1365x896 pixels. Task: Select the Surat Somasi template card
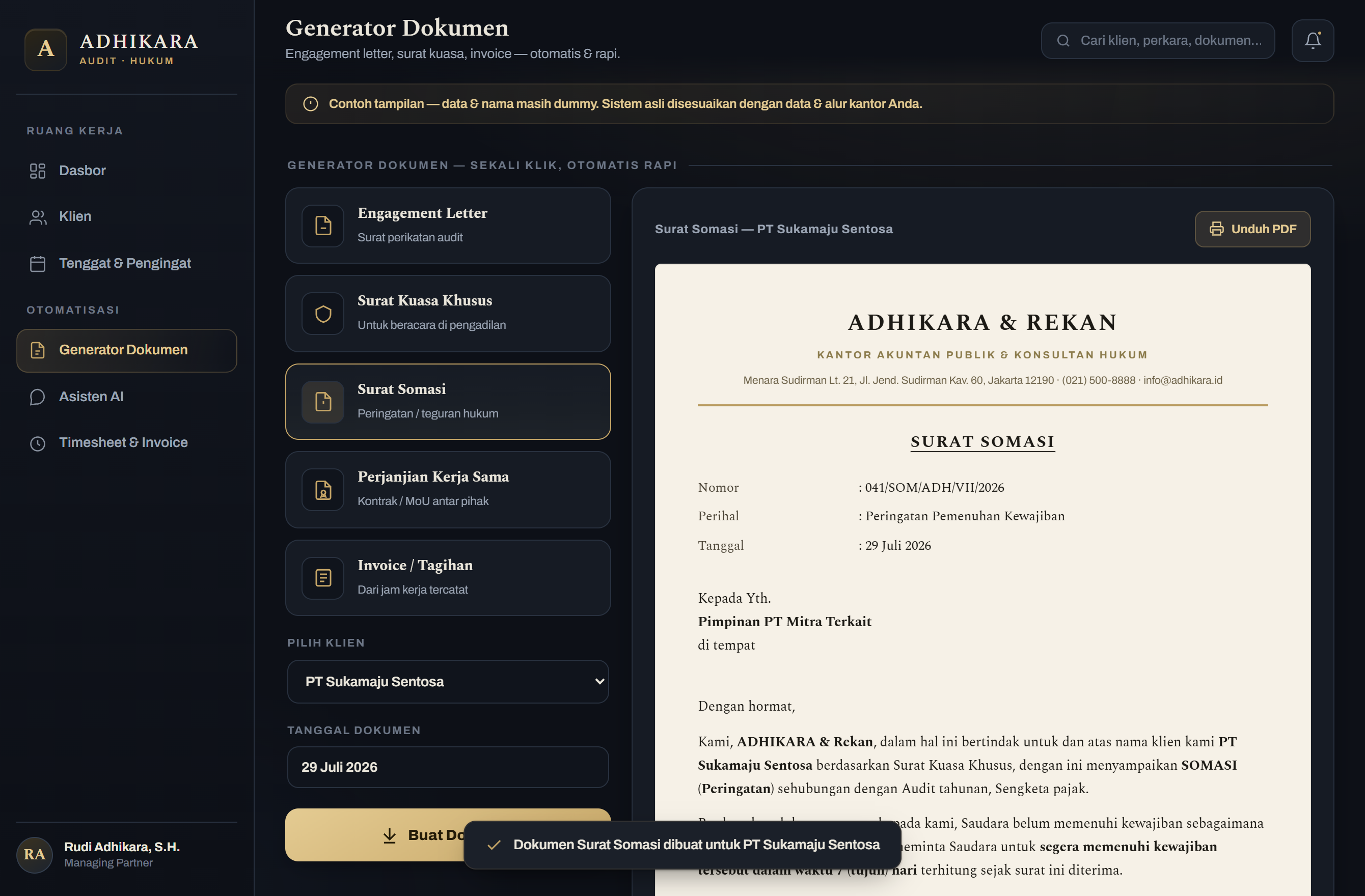click(447, 401)
